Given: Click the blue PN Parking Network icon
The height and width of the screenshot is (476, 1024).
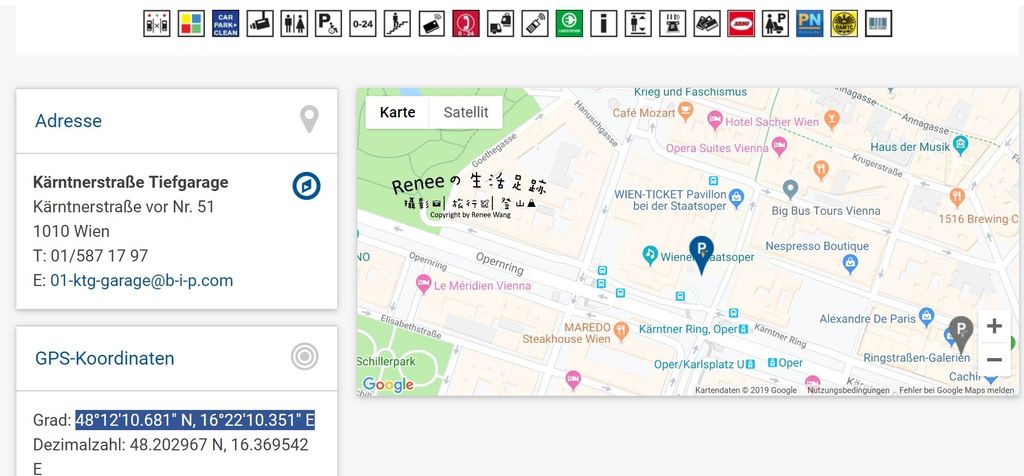Looking at the screenshot, I should (810, 24).
